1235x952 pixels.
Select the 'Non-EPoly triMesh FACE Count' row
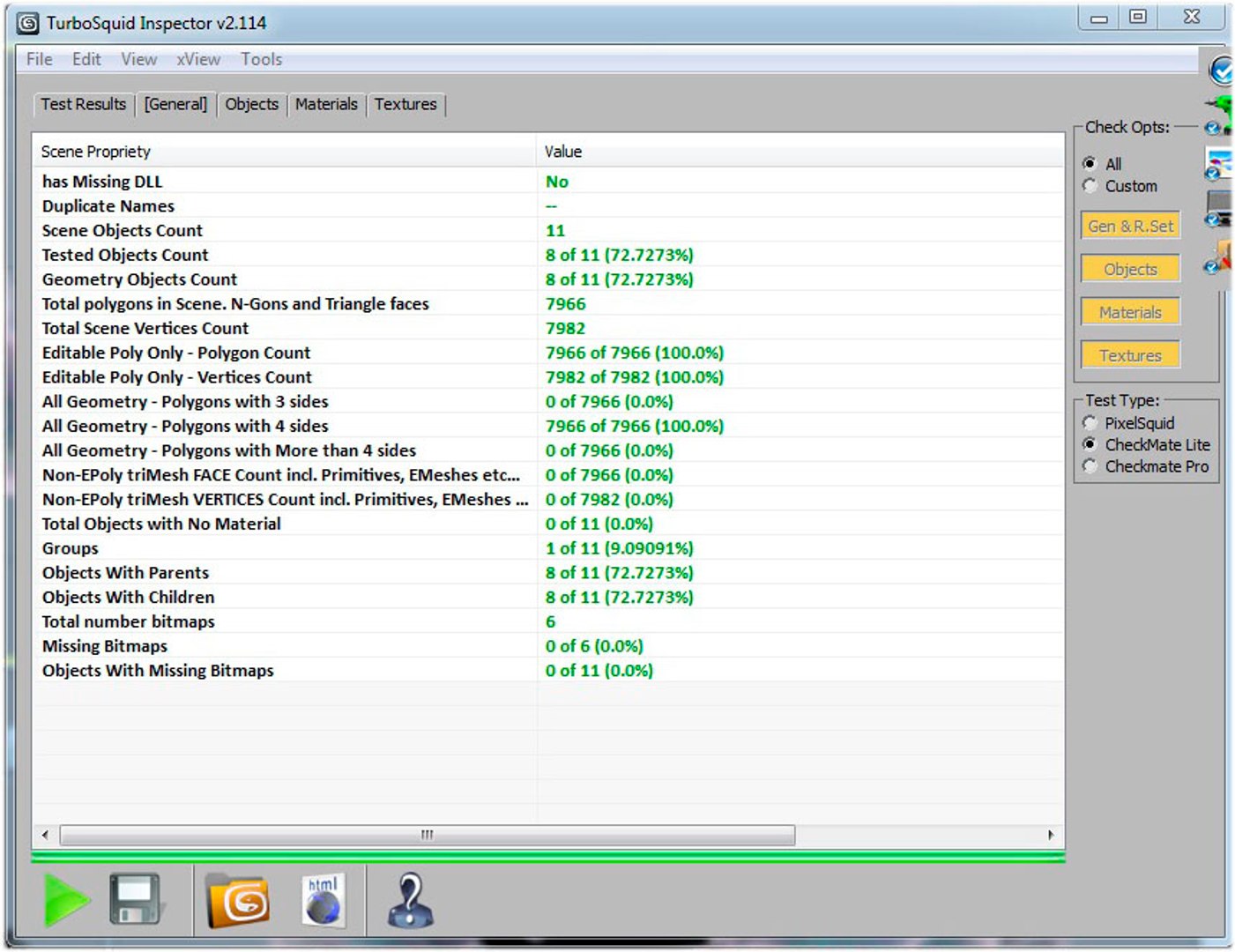548,475
